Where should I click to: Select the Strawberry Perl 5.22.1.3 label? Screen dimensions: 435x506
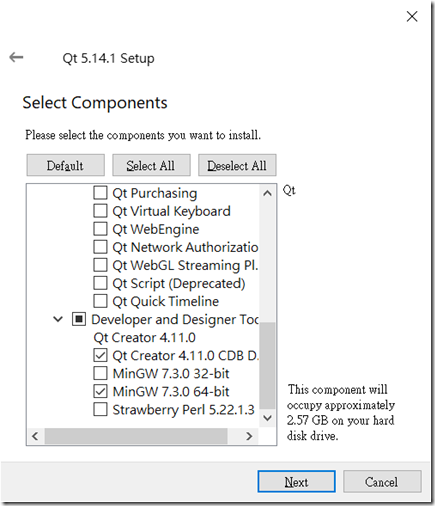point(184,410)
